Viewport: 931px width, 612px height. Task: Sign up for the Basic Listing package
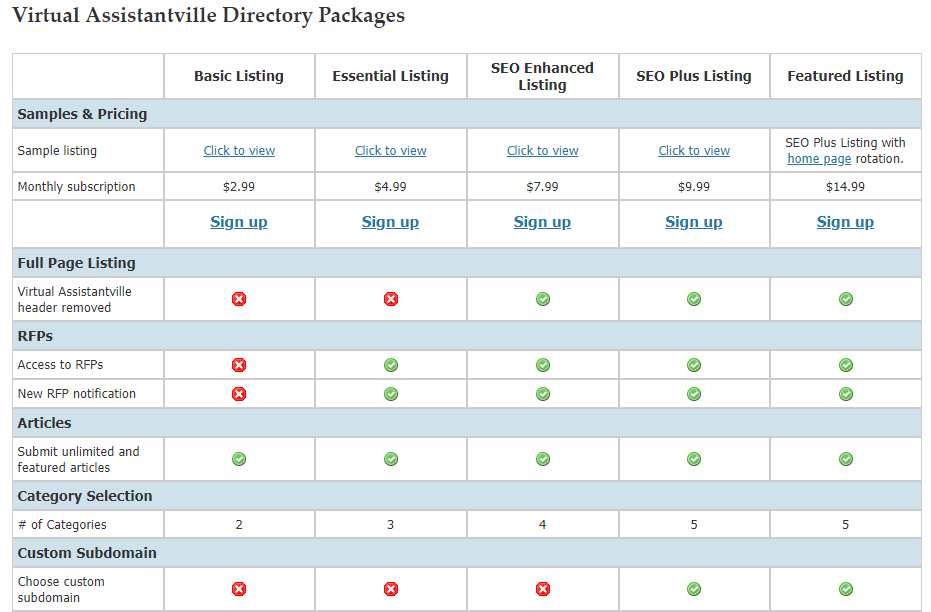(239, 222)
